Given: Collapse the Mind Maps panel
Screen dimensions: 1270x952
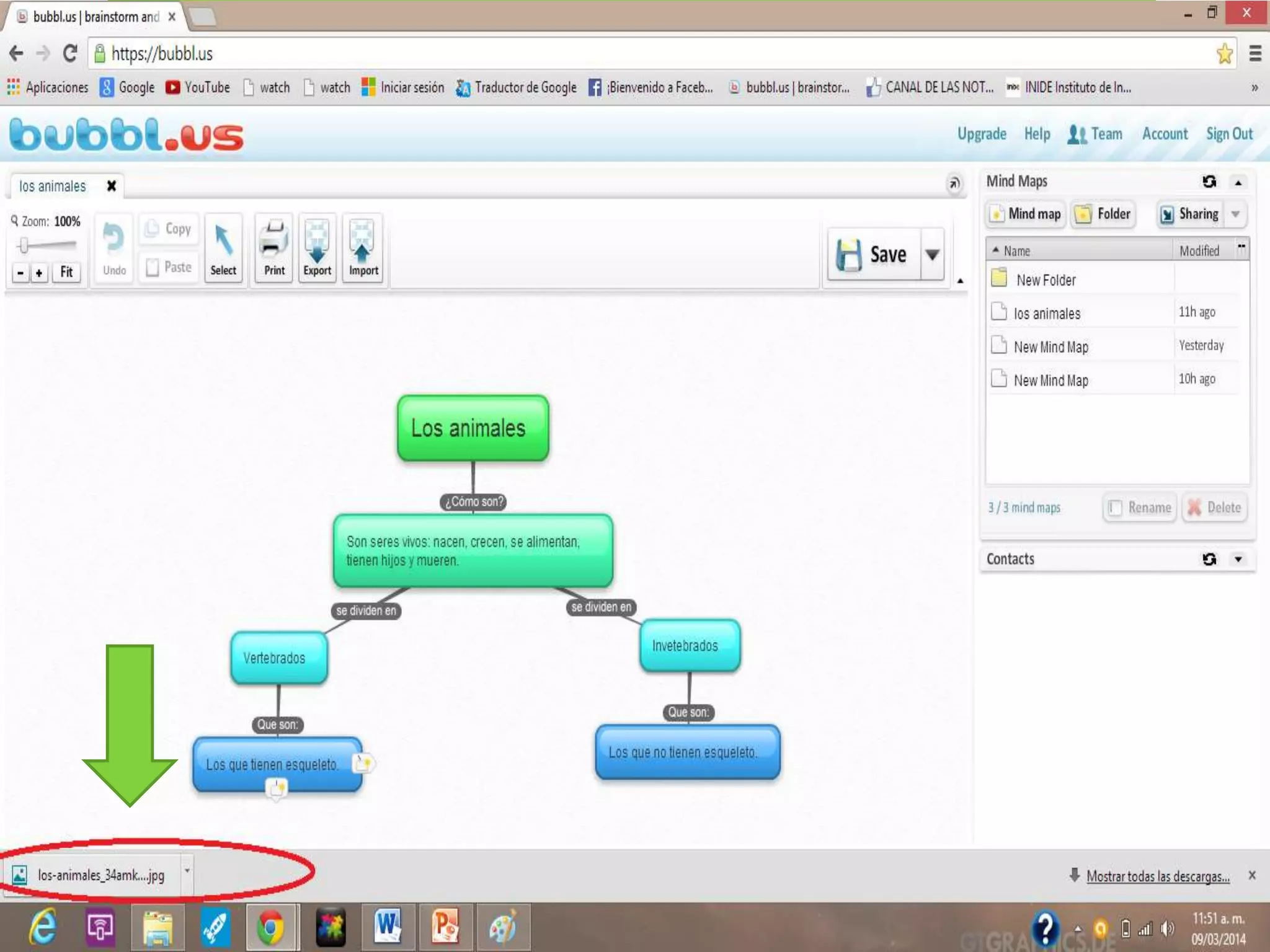Looking at the screenshot, I should (1238, 182).
